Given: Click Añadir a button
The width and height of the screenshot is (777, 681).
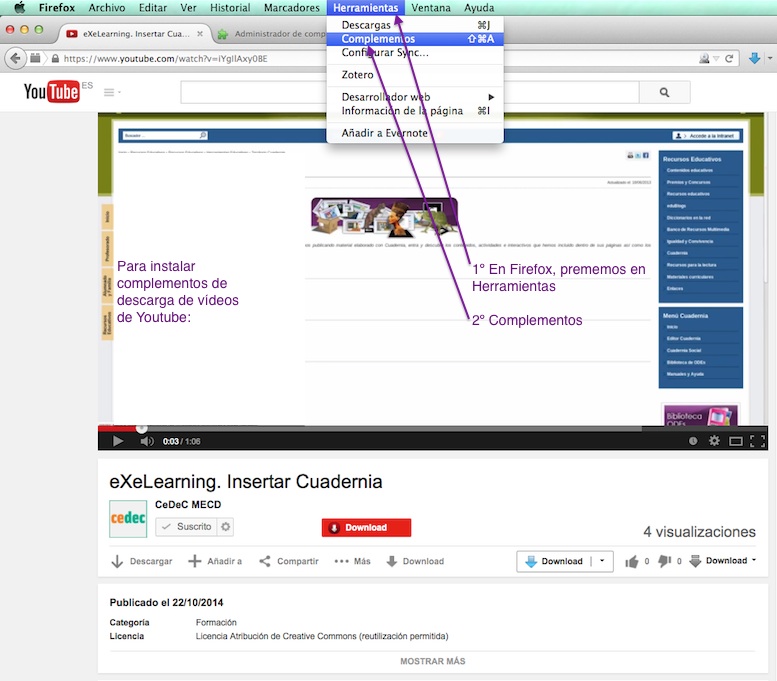Looking at the screenshot, I should pyautogui.click(x=216, y=561).
